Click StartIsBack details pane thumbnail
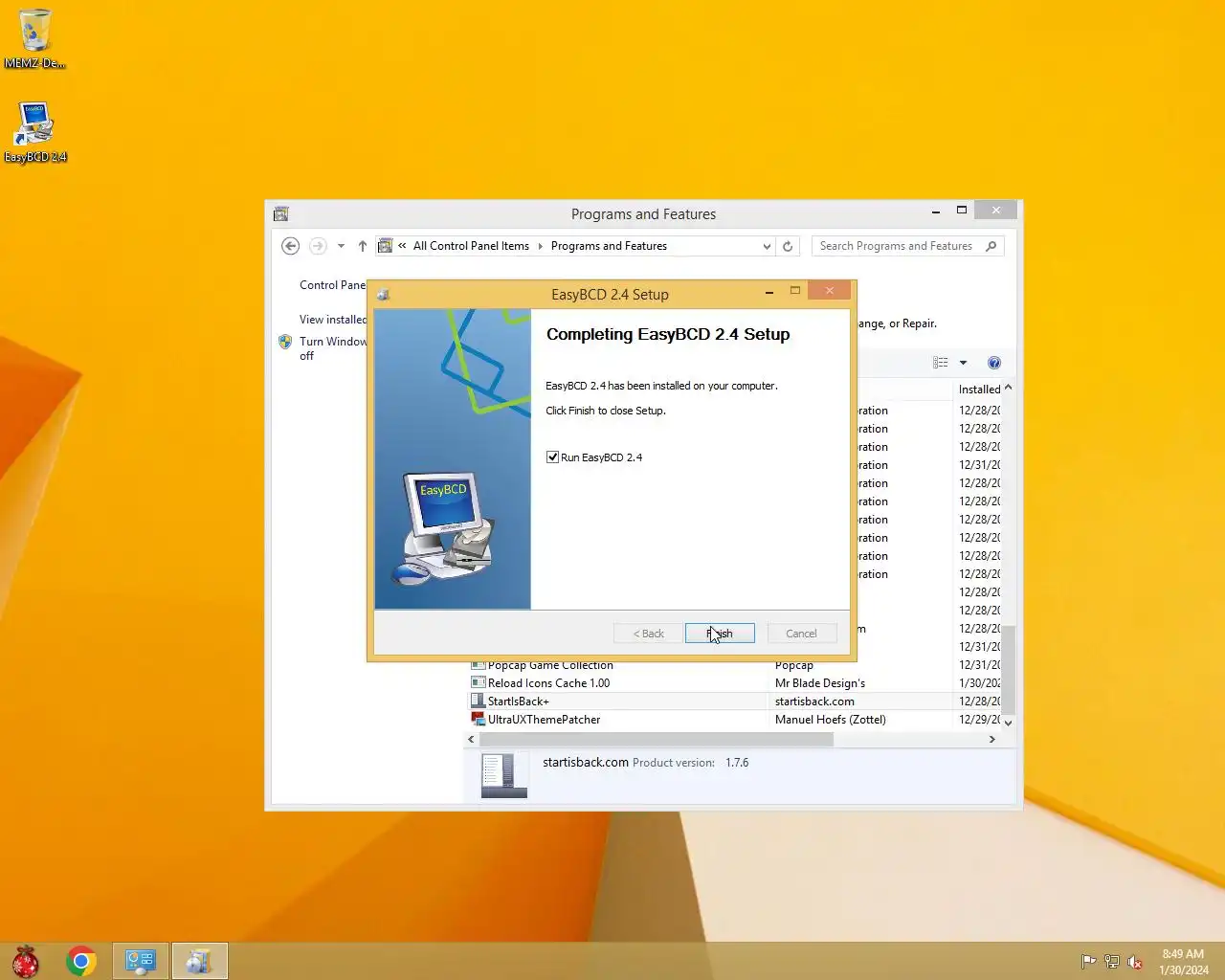 [504, 775]
